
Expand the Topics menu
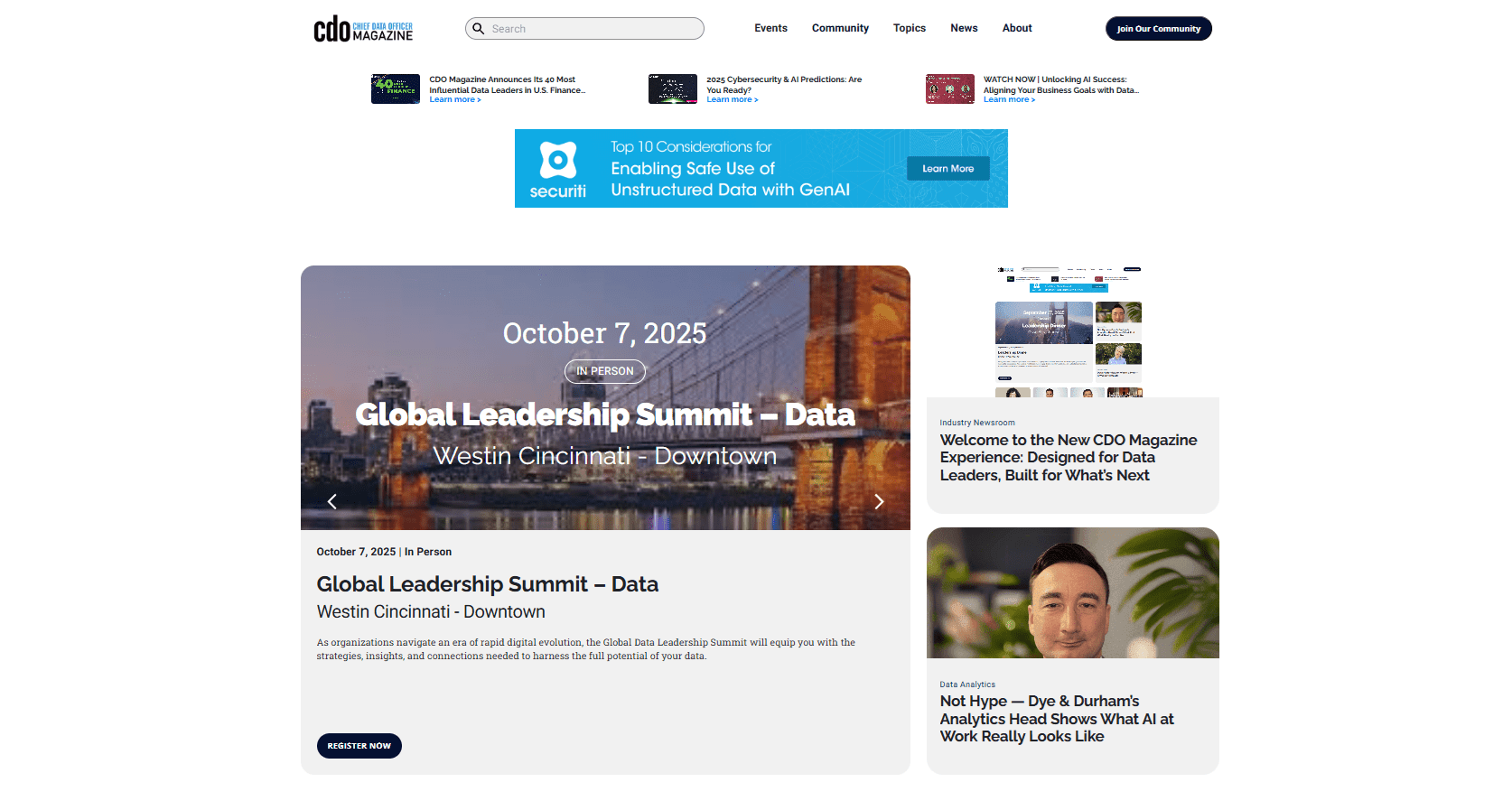click(x=910, y=28)
